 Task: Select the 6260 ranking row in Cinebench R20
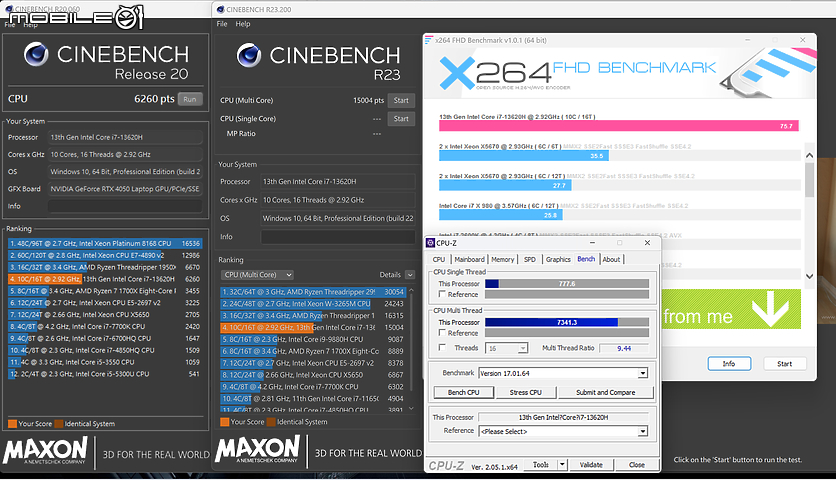pos(105,279)
